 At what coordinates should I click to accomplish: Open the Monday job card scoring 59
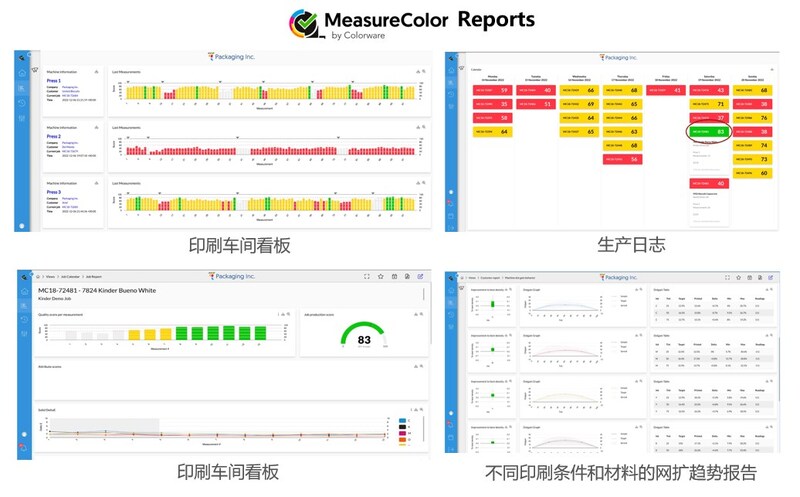pyautogui.click(x=492, y=90)
